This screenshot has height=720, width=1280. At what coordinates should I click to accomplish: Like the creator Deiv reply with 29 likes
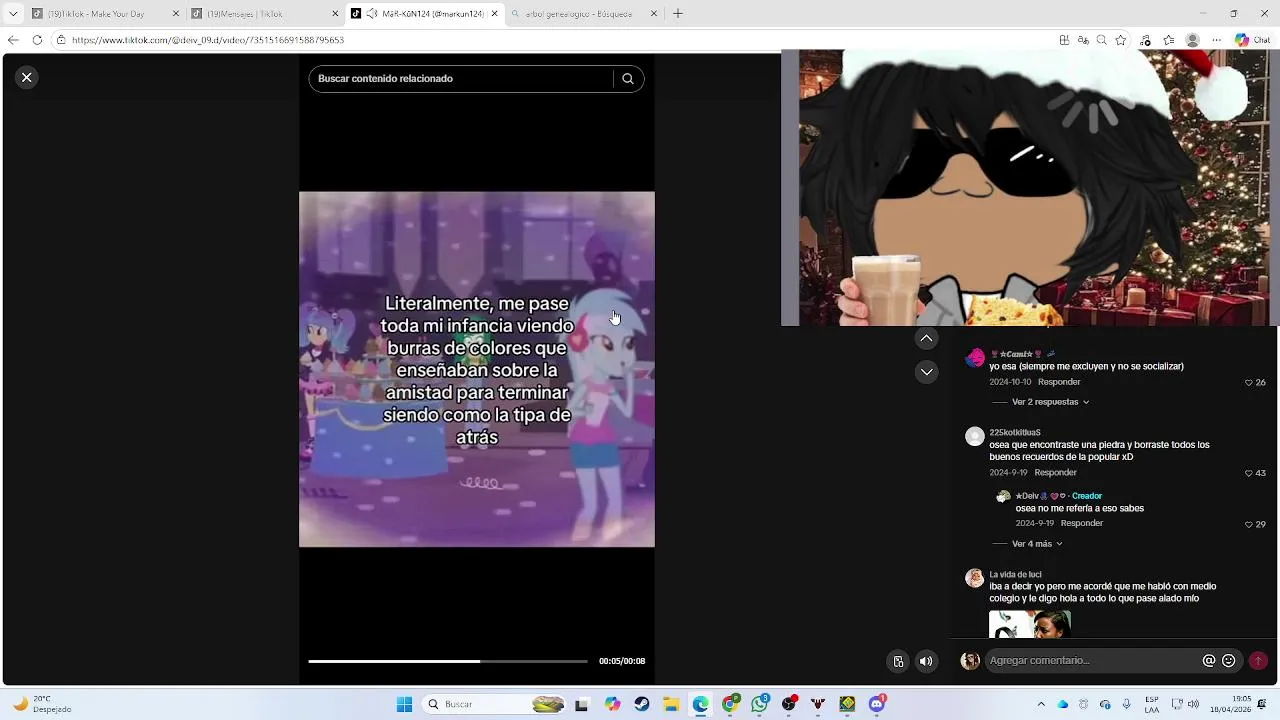1255,524
